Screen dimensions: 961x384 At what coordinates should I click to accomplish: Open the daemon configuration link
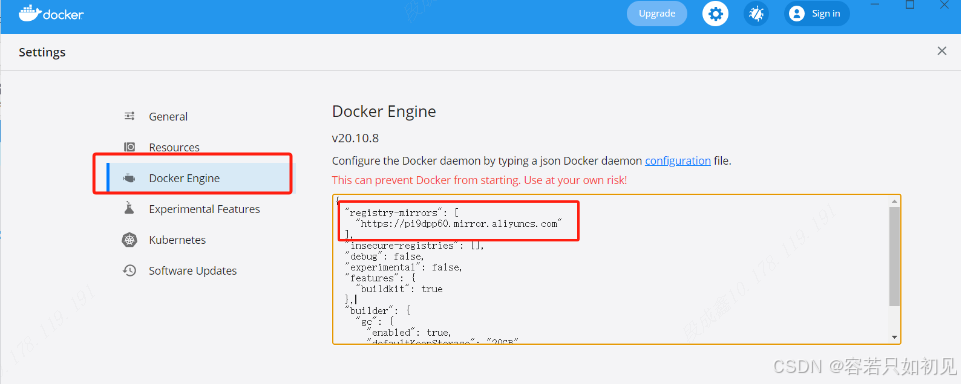678,161
